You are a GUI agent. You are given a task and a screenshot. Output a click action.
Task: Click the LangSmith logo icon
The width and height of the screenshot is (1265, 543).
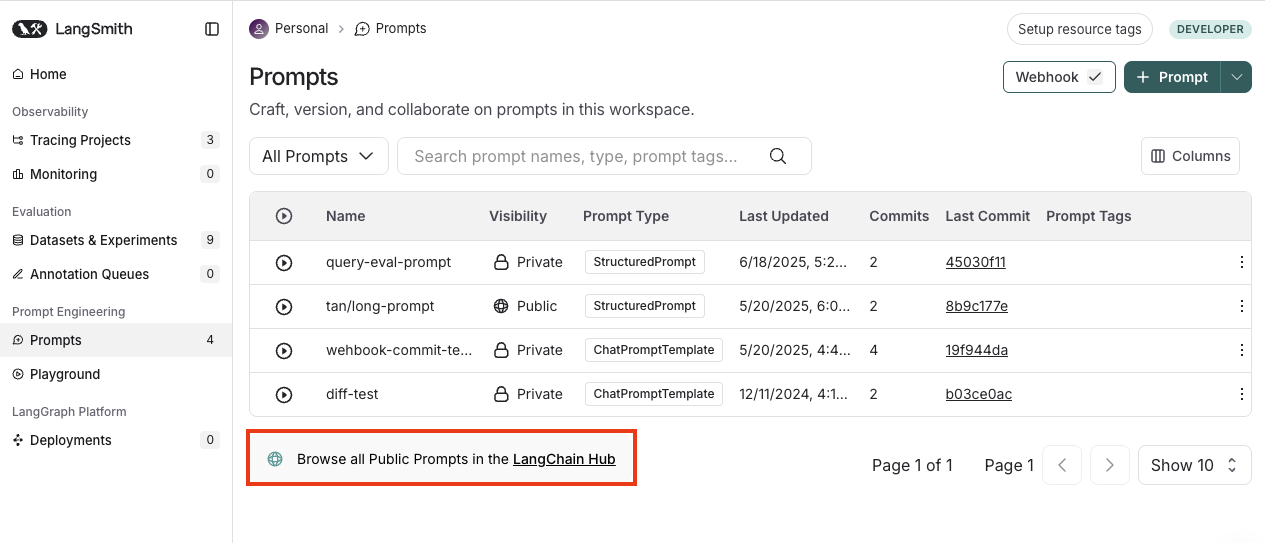[x=29, y=29]
